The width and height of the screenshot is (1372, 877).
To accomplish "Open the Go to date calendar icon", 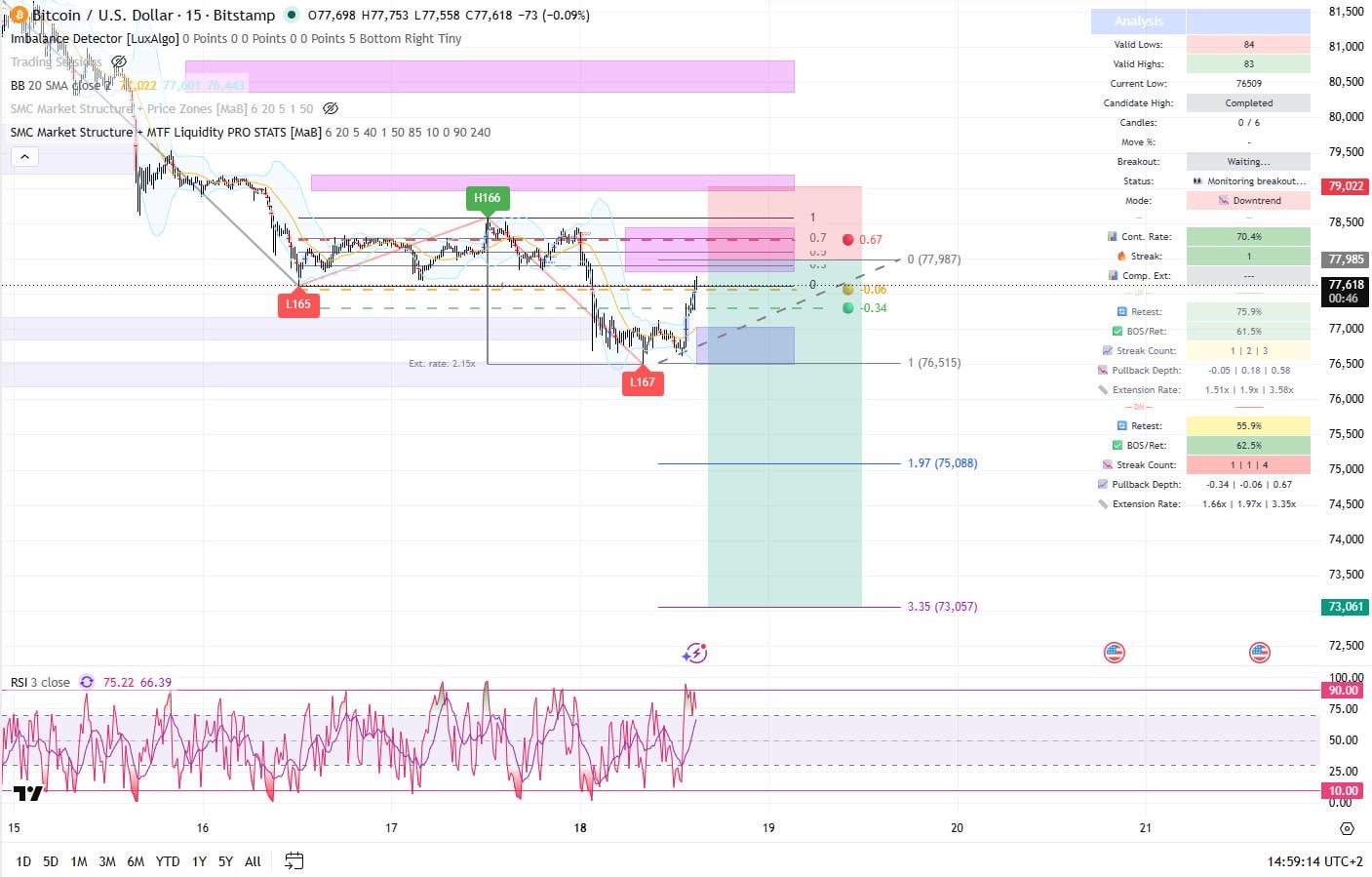I will point(294,860).
